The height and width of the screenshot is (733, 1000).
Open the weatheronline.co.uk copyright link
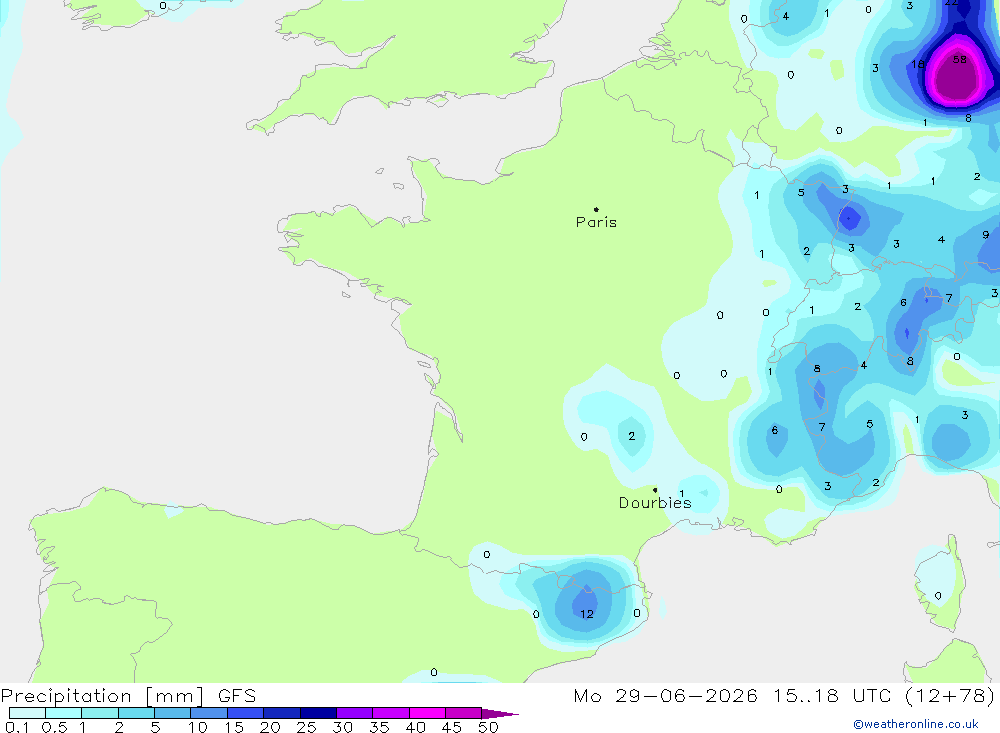916,724
